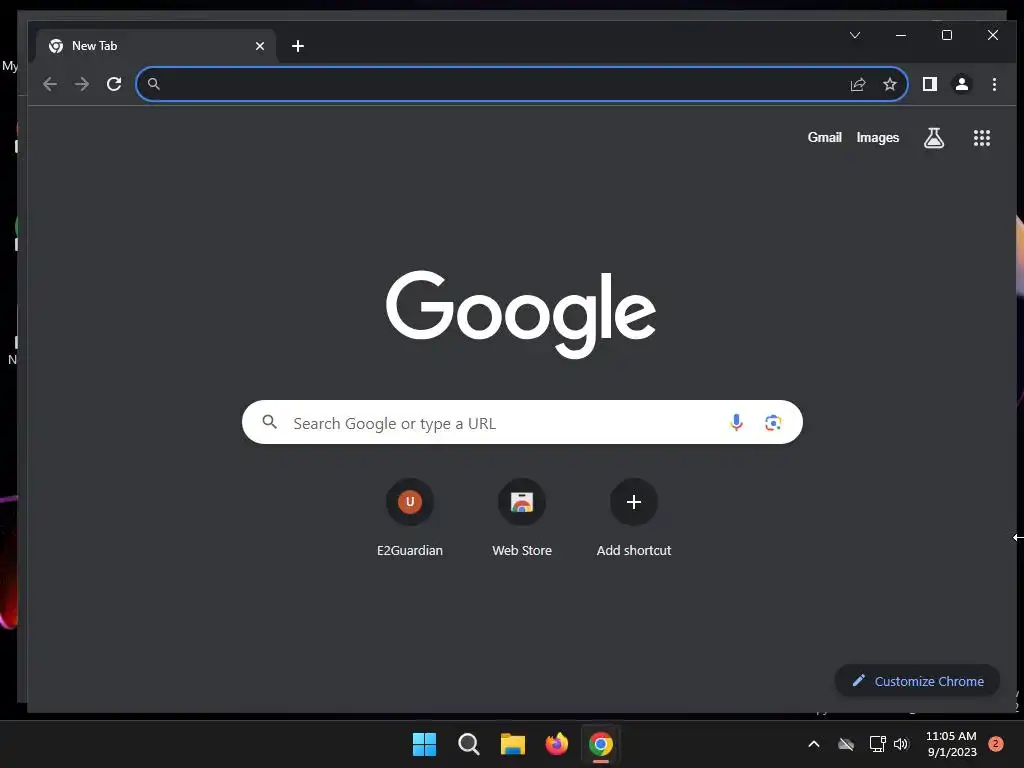The width and height of the screenshot is (1024, 768).
Task: Open taskbar Search
Action: (x=468, y=744)
